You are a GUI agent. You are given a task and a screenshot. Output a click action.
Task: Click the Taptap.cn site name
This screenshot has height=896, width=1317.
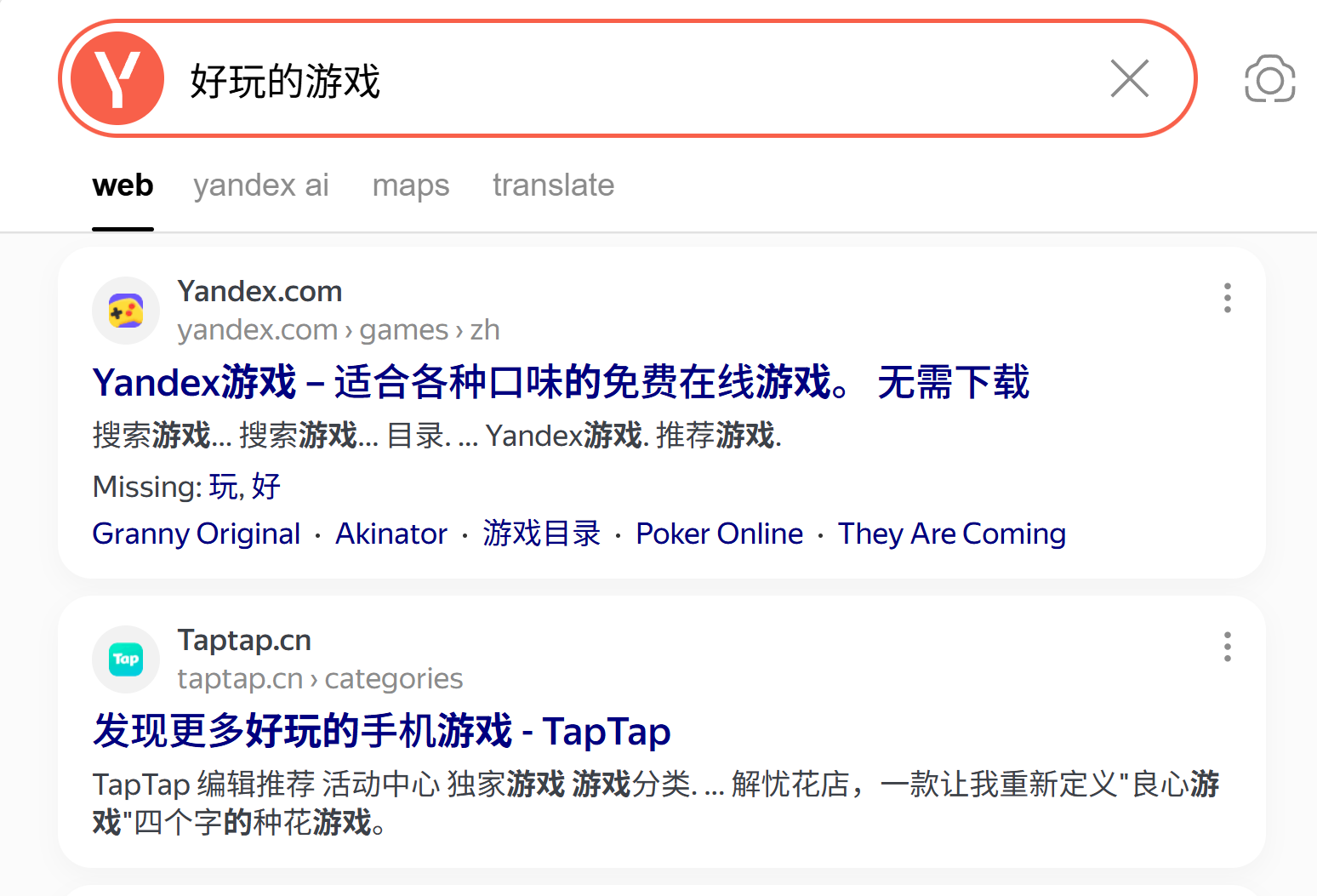tap(244, 640)
